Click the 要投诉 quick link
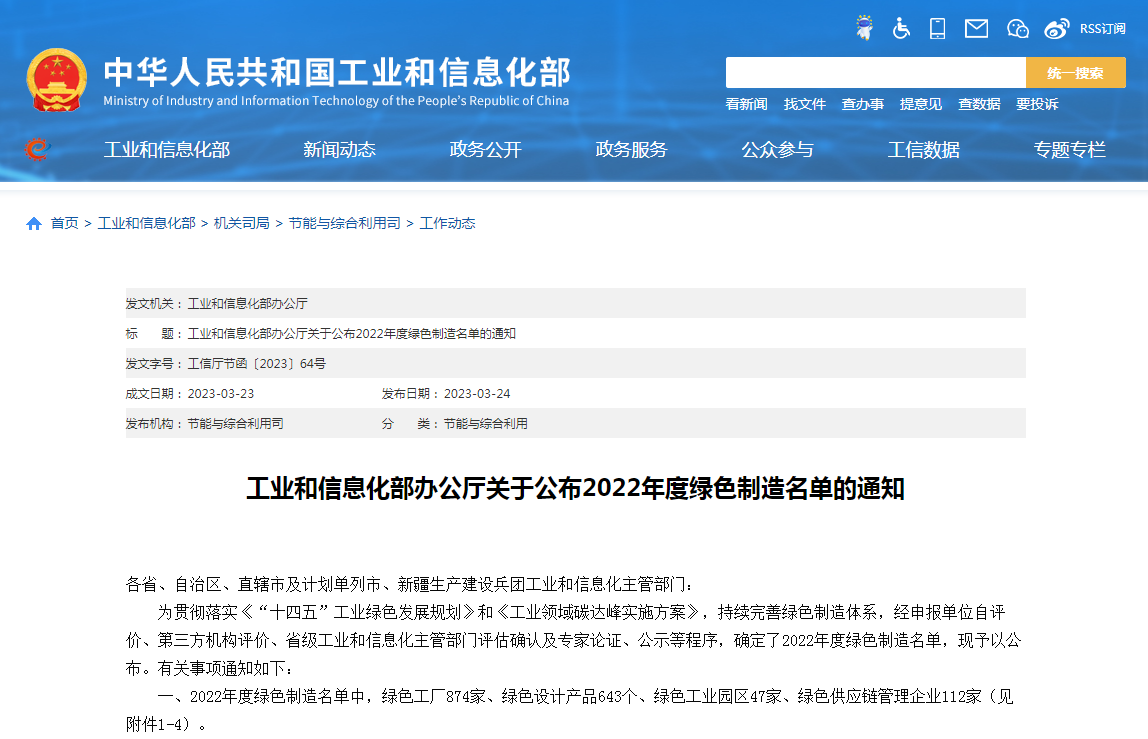Image resolution: width=1148 pixels, height=739 pixels. pyautogui.click(x=1037, y=104)
